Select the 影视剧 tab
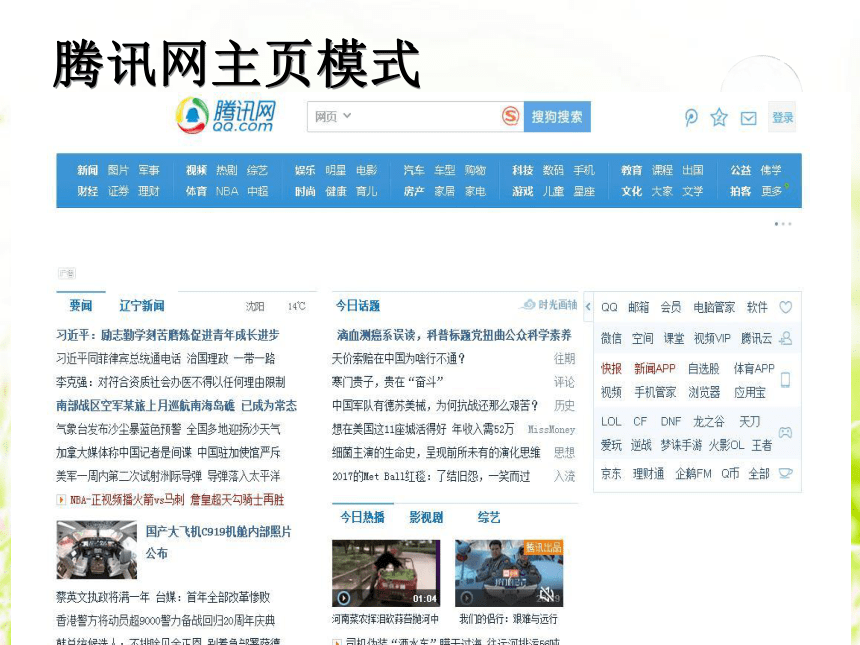 (x=426, y=517)
